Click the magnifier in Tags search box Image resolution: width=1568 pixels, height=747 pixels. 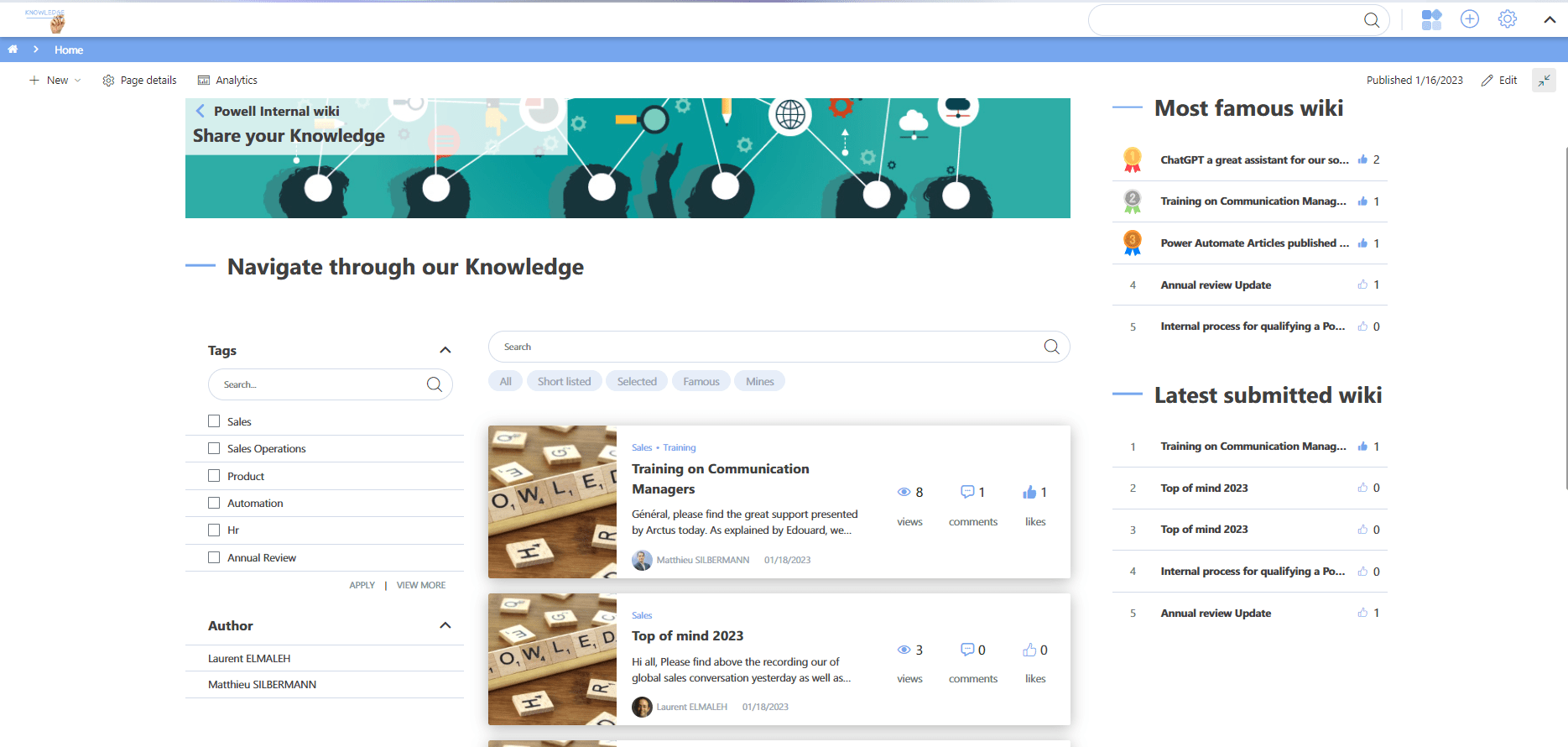[435, 384]
